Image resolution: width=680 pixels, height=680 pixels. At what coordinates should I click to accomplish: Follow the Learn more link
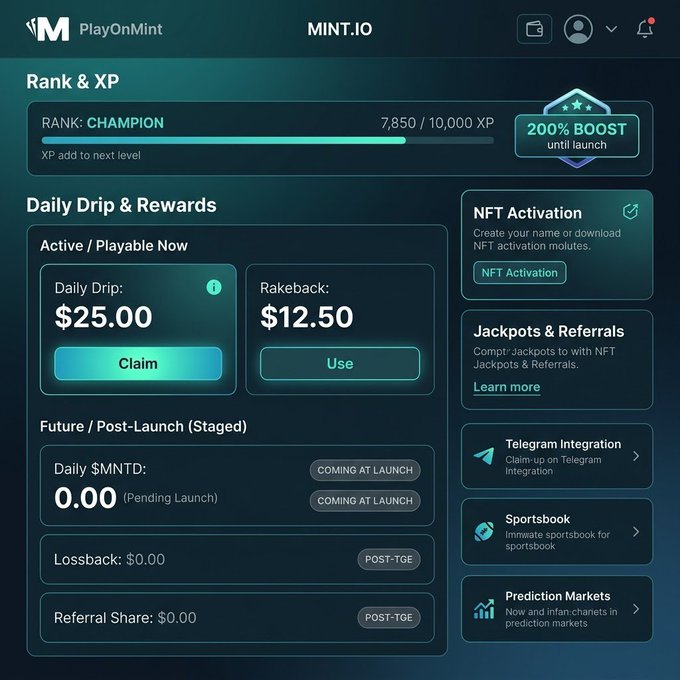pyautogui.click(x=507, y=387)
